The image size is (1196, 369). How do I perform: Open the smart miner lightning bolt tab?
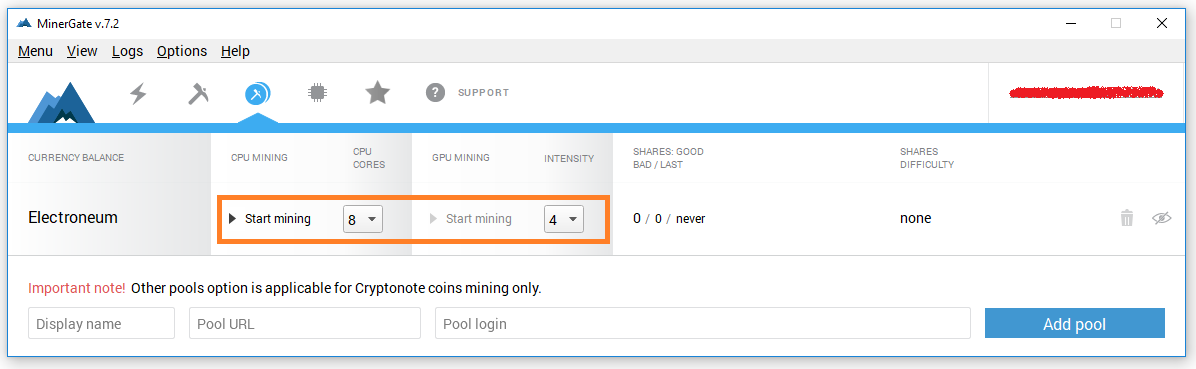[x=138, y=94]
